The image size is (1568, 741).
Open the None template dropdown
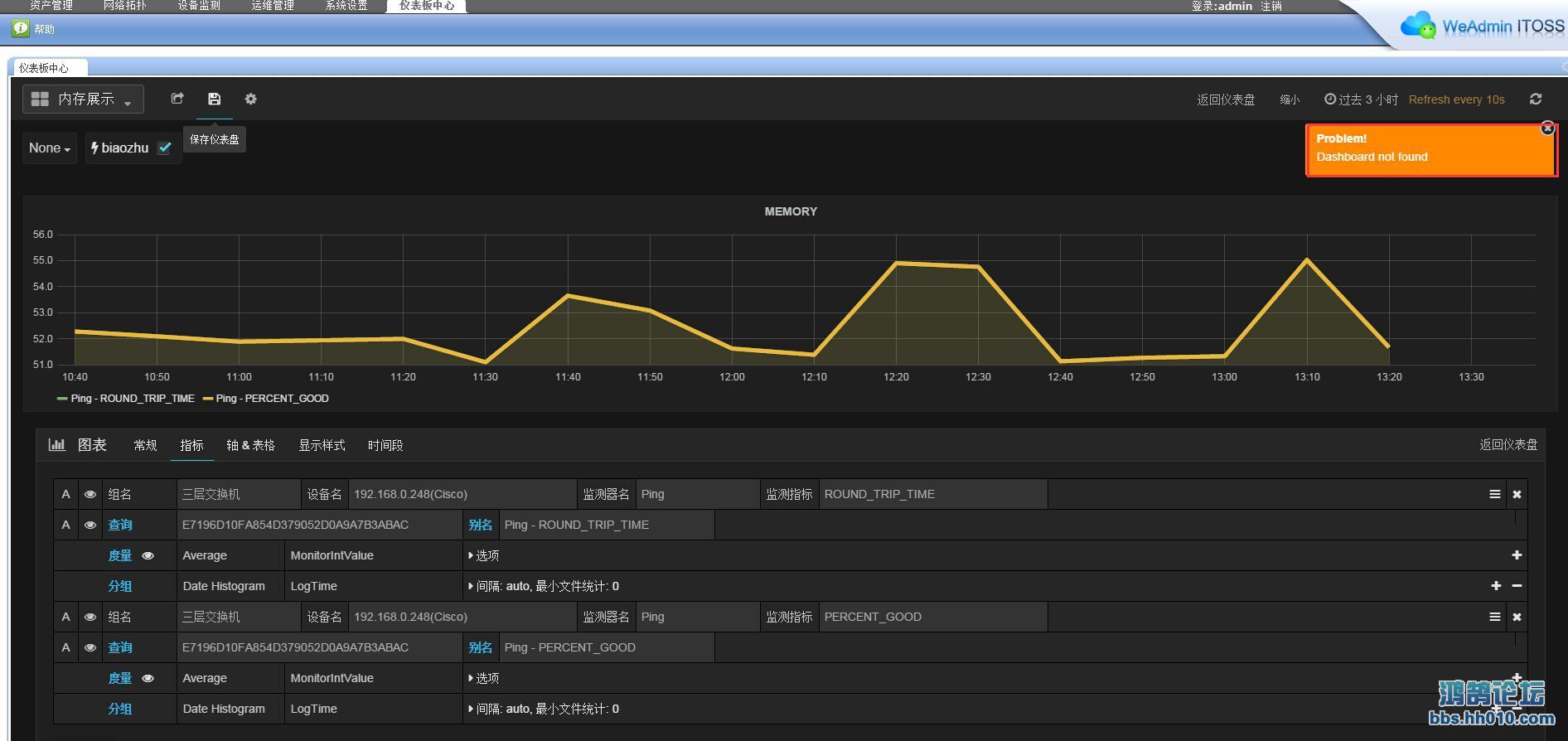coord(50,148)
